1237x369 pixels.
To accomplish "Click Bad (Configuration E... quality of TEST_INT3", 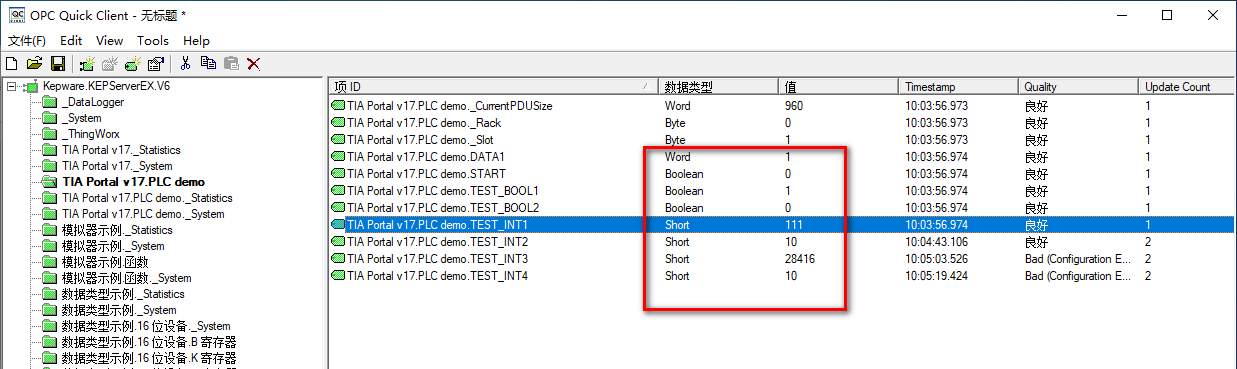I will pos(1077,259).
